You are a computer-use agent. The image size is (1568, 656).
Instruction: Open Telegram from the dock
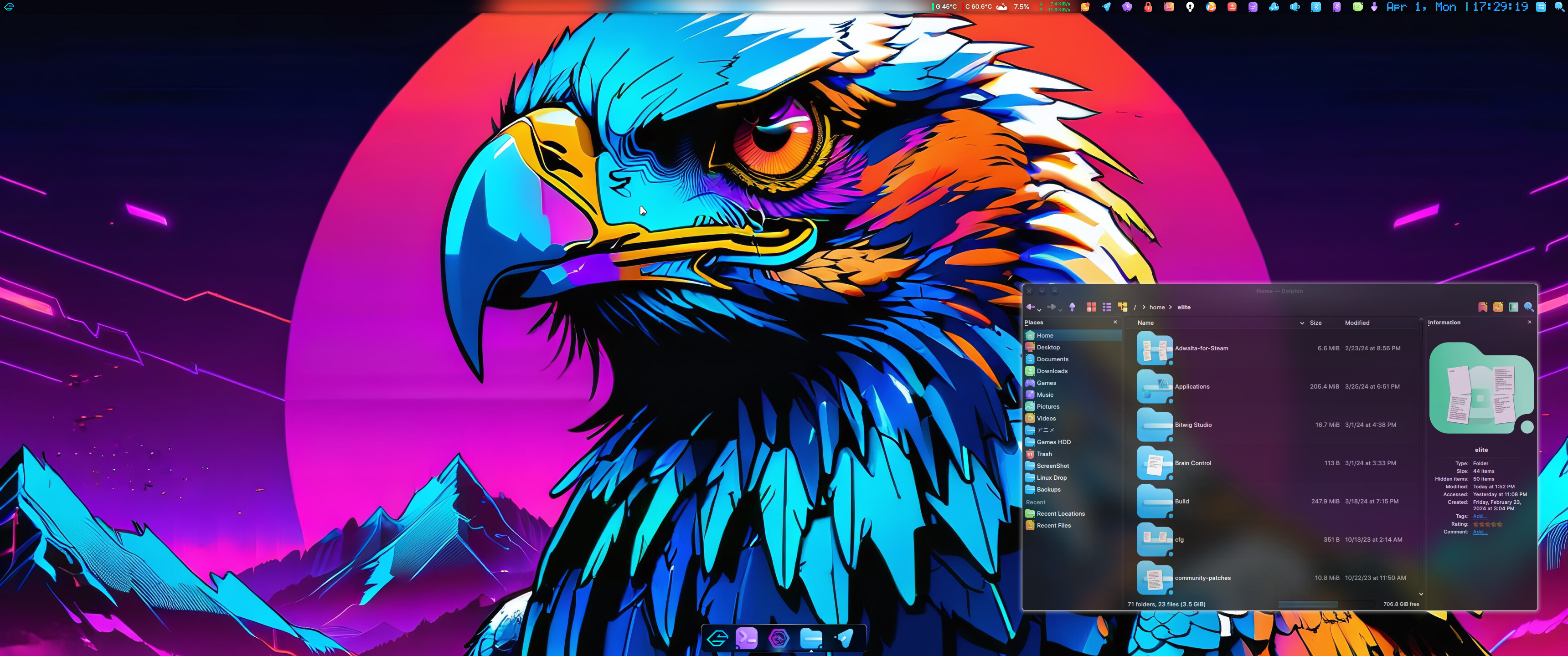[844, 638]
